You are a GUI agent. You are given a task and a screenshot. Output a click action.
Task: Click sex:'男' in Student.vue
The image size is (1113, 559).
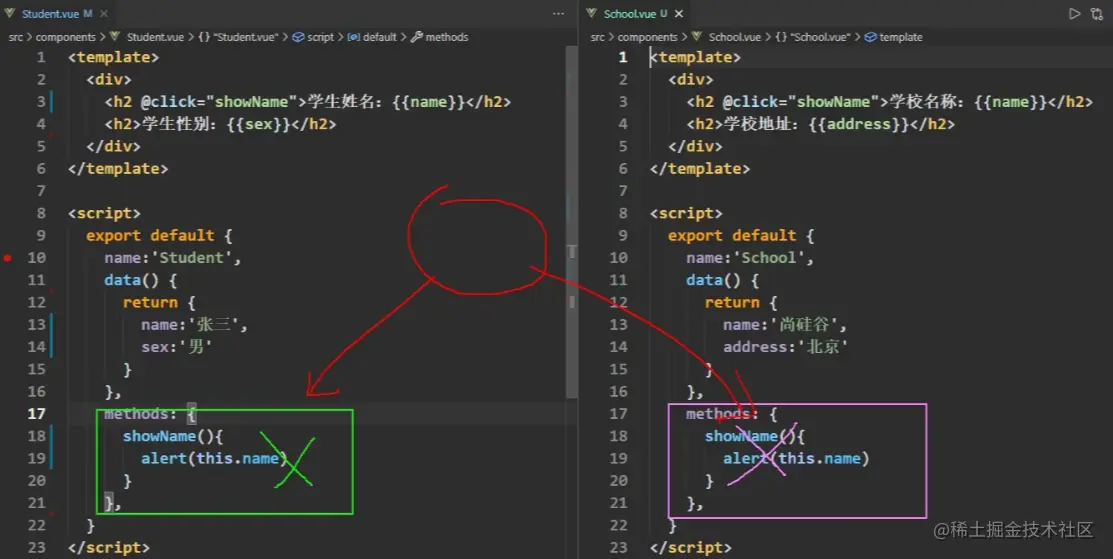176,347
